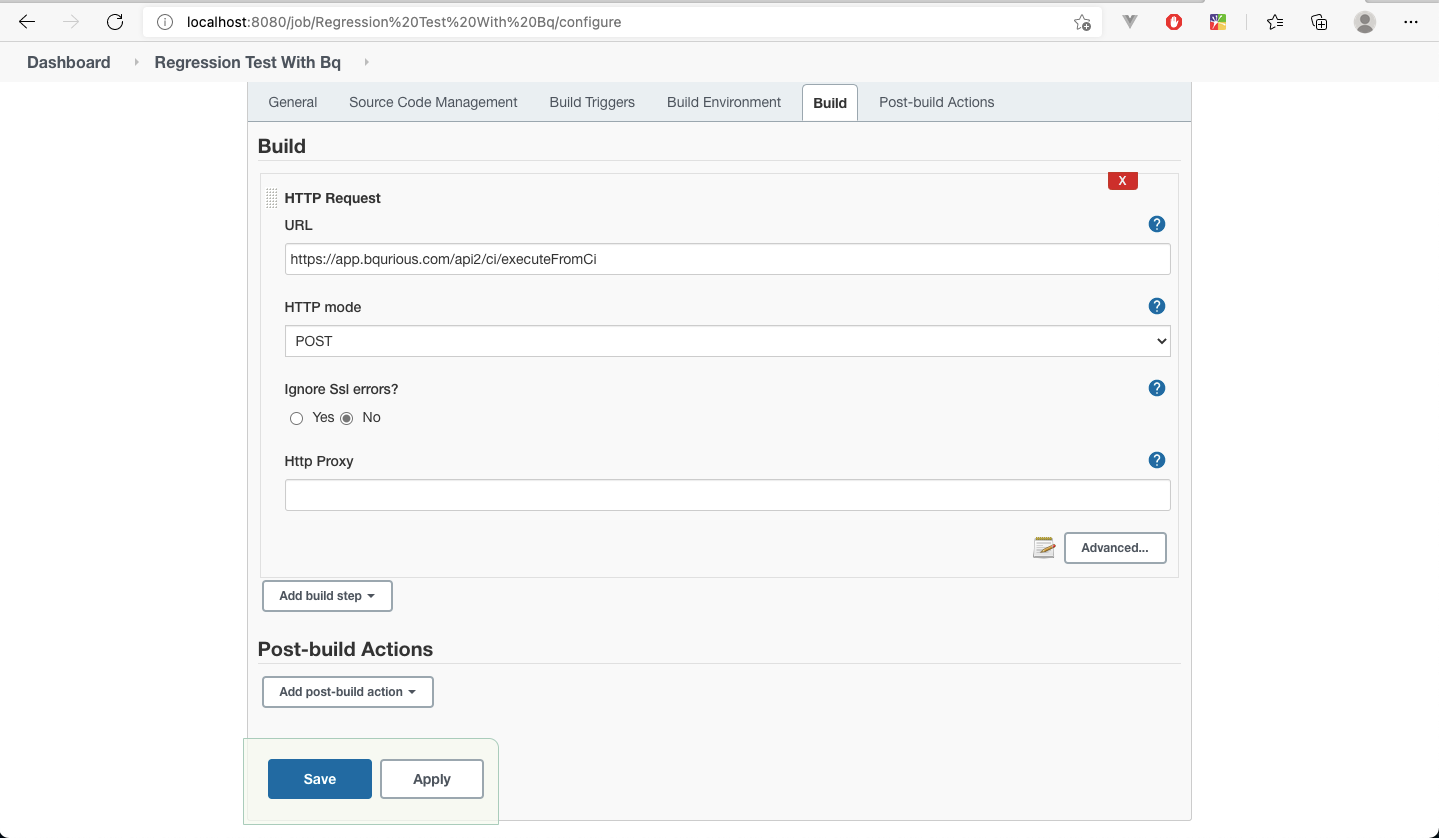The width and height of the screenshot is (1439, 838).
Task: Open the Add build step dropdown
Action: click(x=327, y=596)
